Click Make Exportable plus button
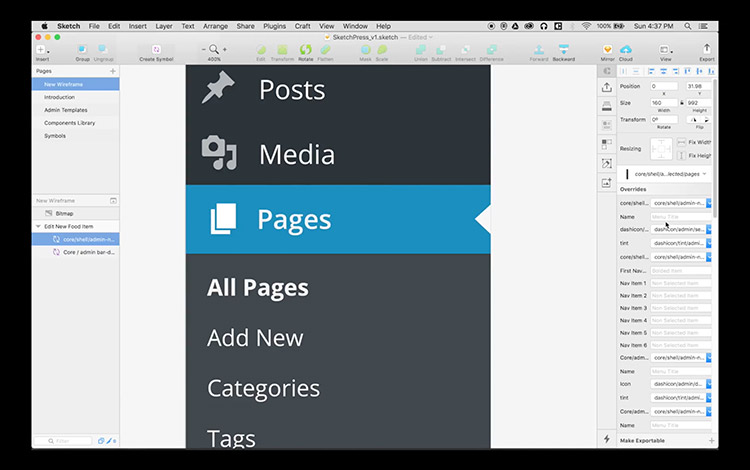The image size is (750, 470). (711, 441)
